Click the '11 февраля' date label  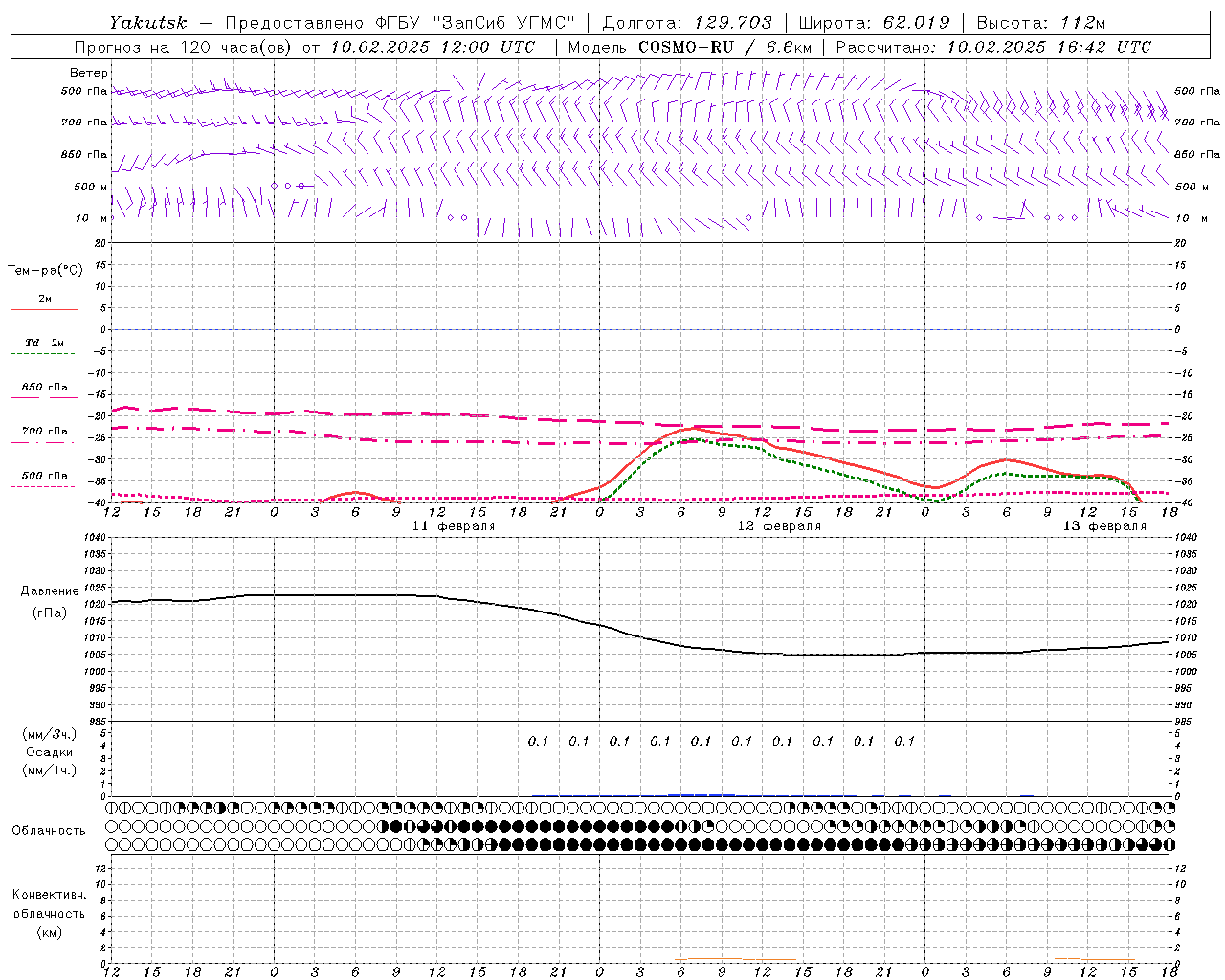click(x=454, y=526)
